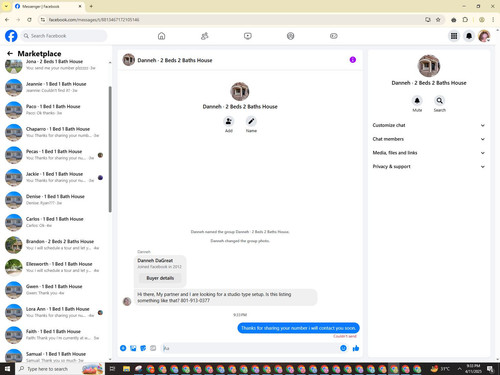Open Jackie 1 Bed 1 Bath House chat
Viewport: 500px width, 375px height.
point(56,177)
